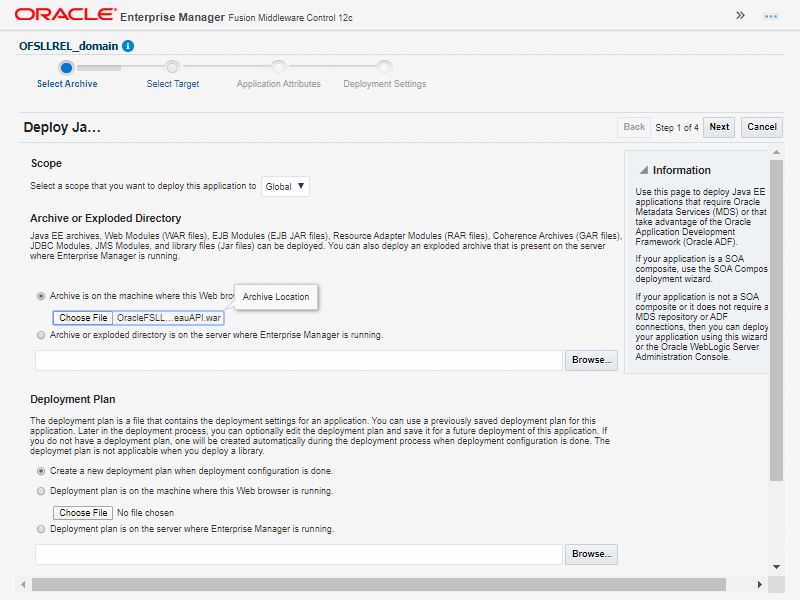Click the Archive Location tooltip
The height and width of the screenshot is (600, 800).
[276, 296]
